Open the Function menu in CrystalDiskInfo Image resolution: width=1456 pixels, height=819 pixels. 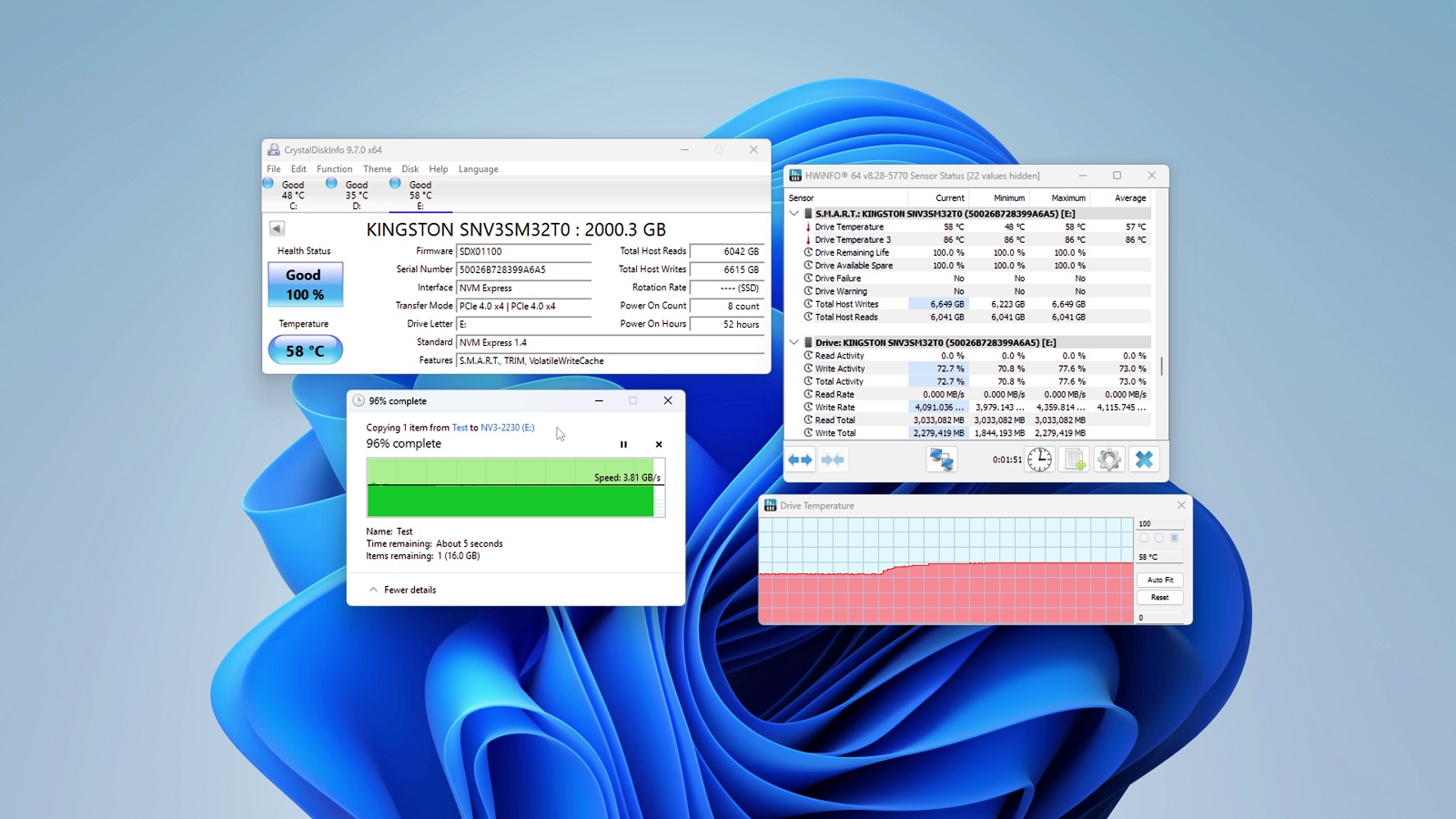point(335,169)
